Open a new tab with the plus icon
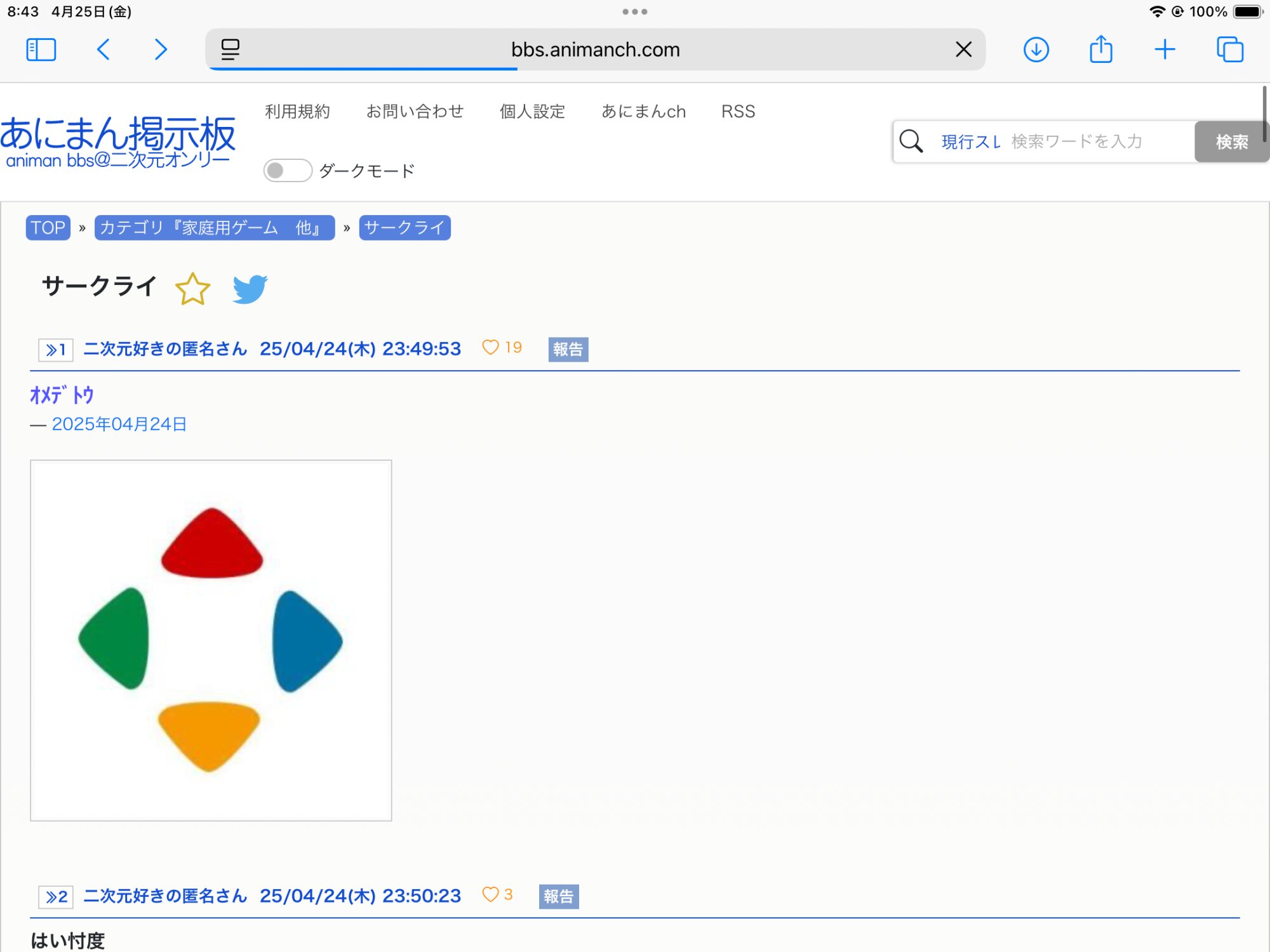 [1165, 50]
